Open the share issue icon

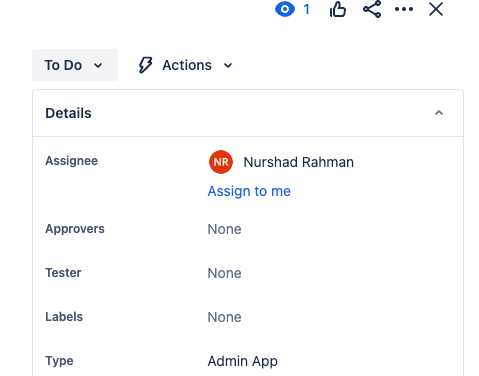[372, 9]
